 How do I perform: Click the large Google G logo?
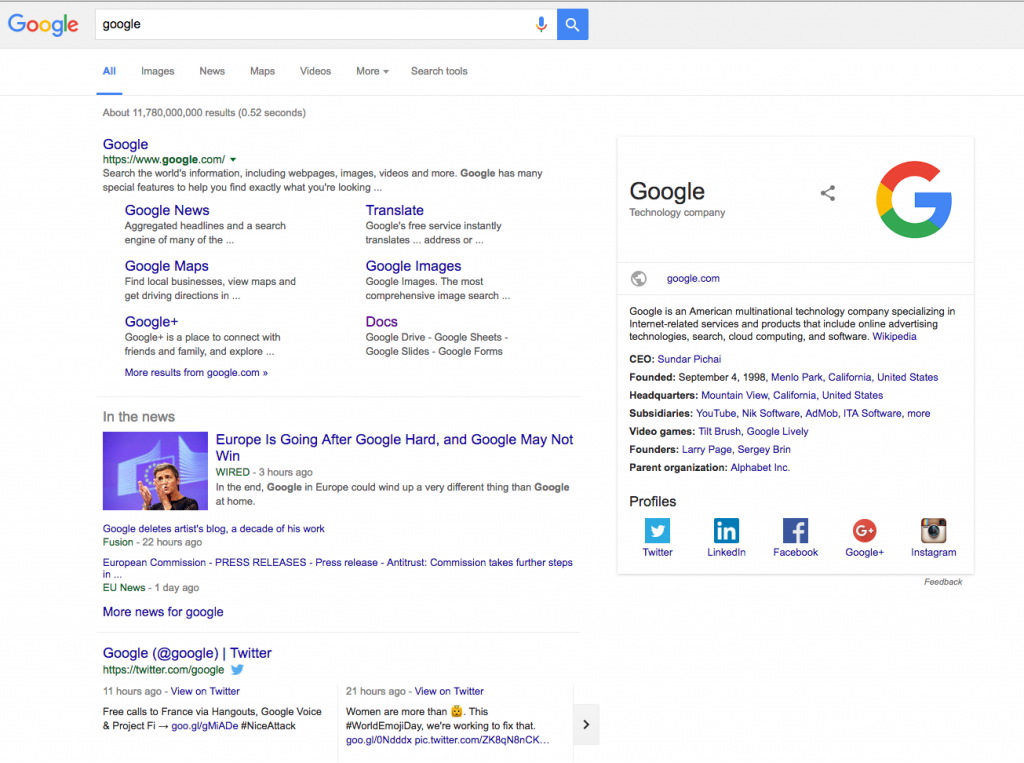pos(914,199)
